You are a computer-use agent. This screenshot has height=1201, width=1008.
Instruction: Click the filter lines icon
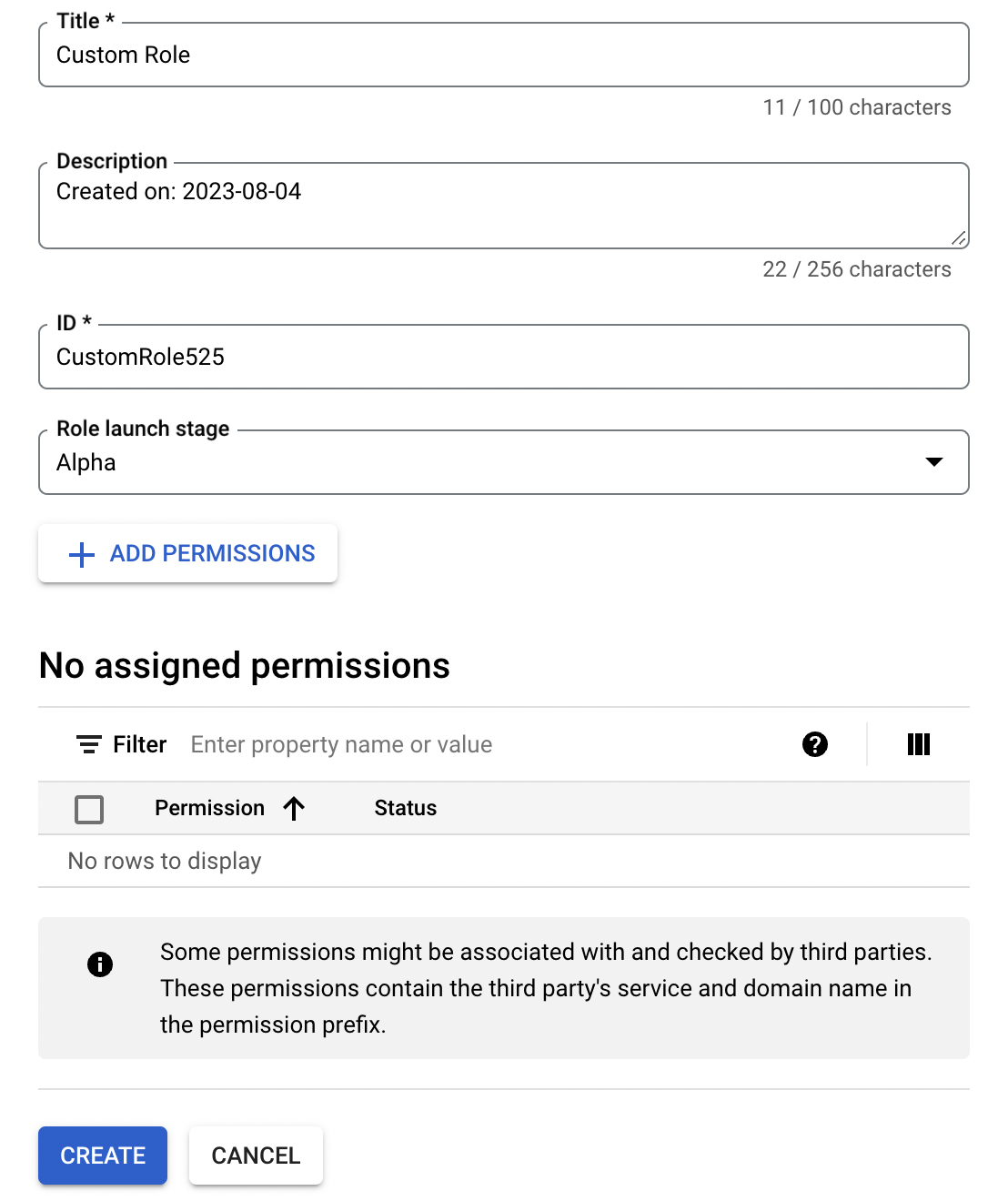[88, 744]
